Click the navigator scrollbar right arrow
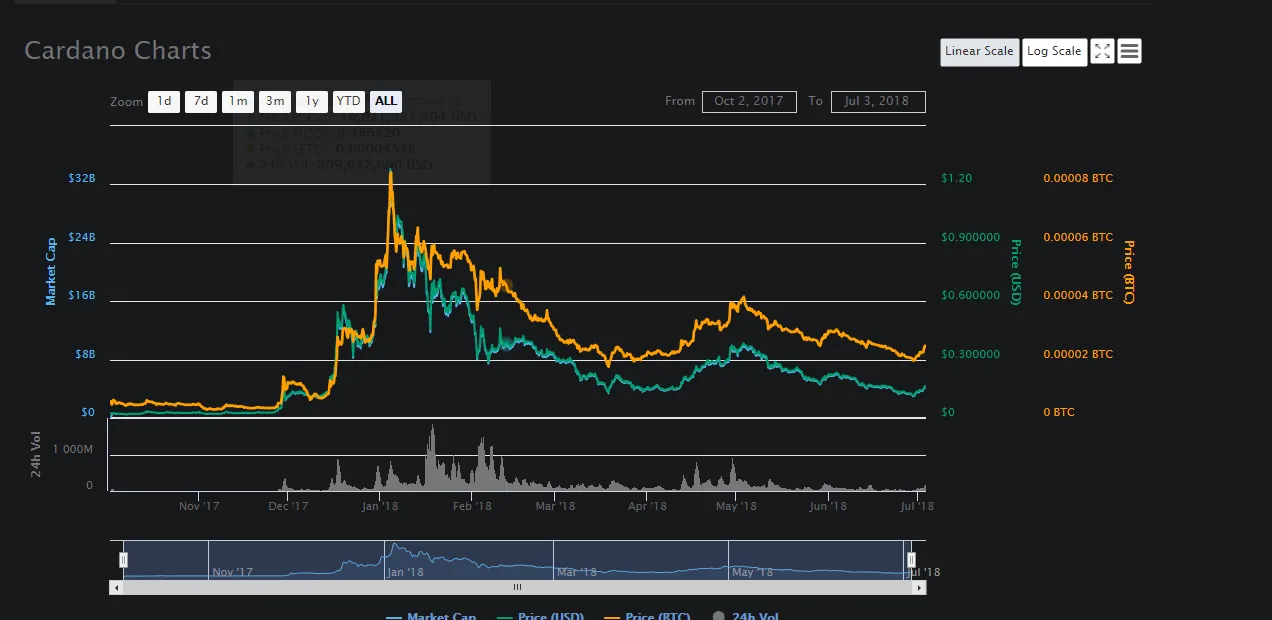This screenshot has width=1272, height=620. coord(919,588)
